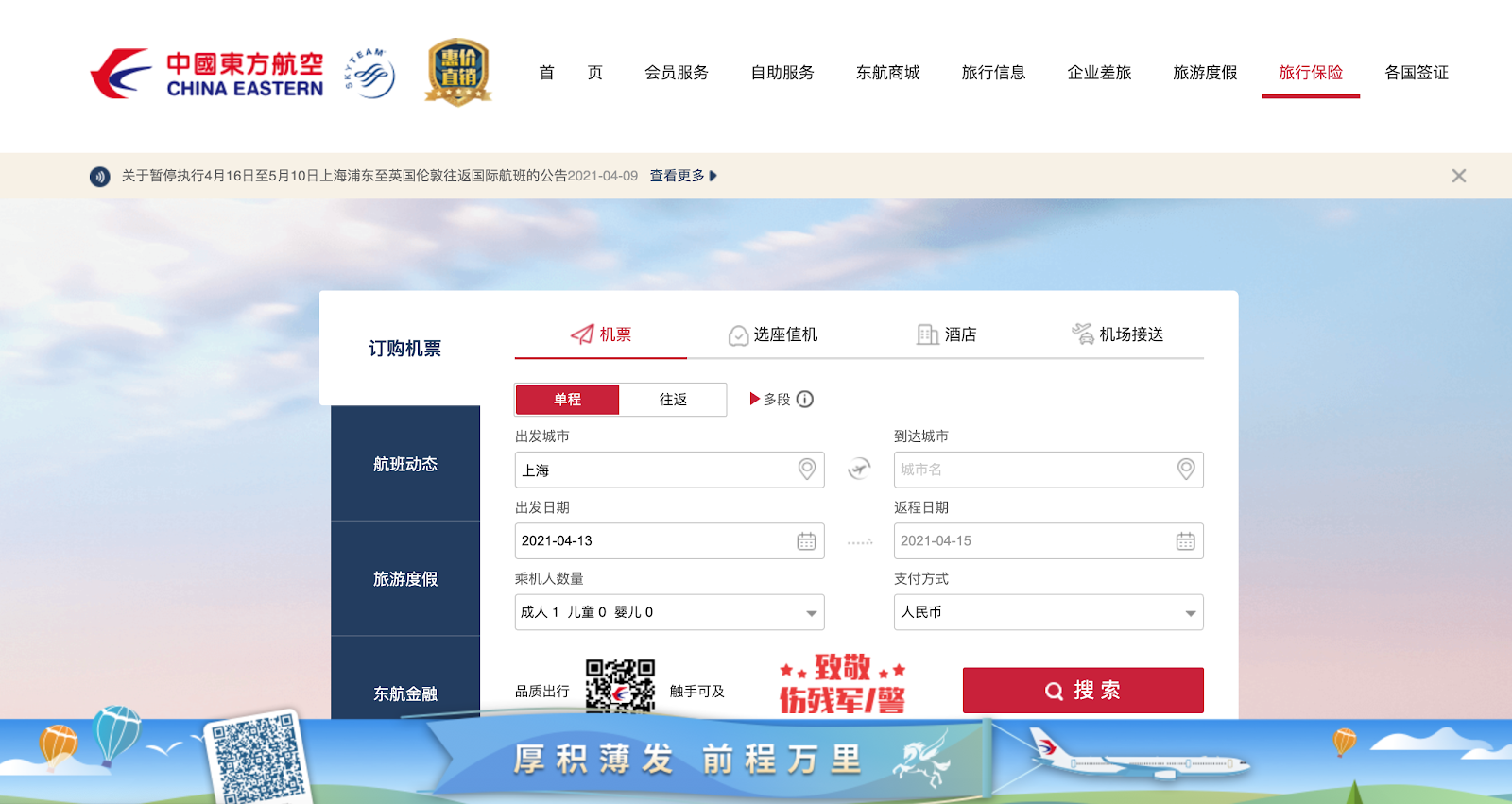Screen dimensions: 1512x804
Task: Select 往返 round-trip option
Action: [673, 400]
